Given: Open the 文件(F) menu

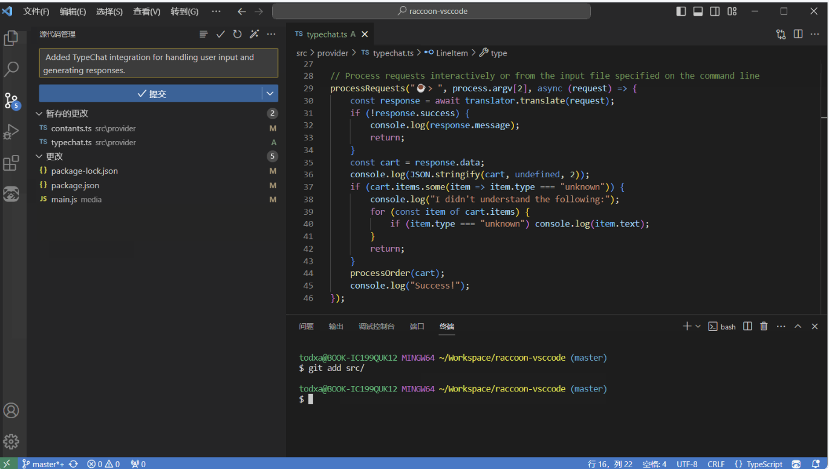Looking at the screenshot, I should (x=35, y=11).
